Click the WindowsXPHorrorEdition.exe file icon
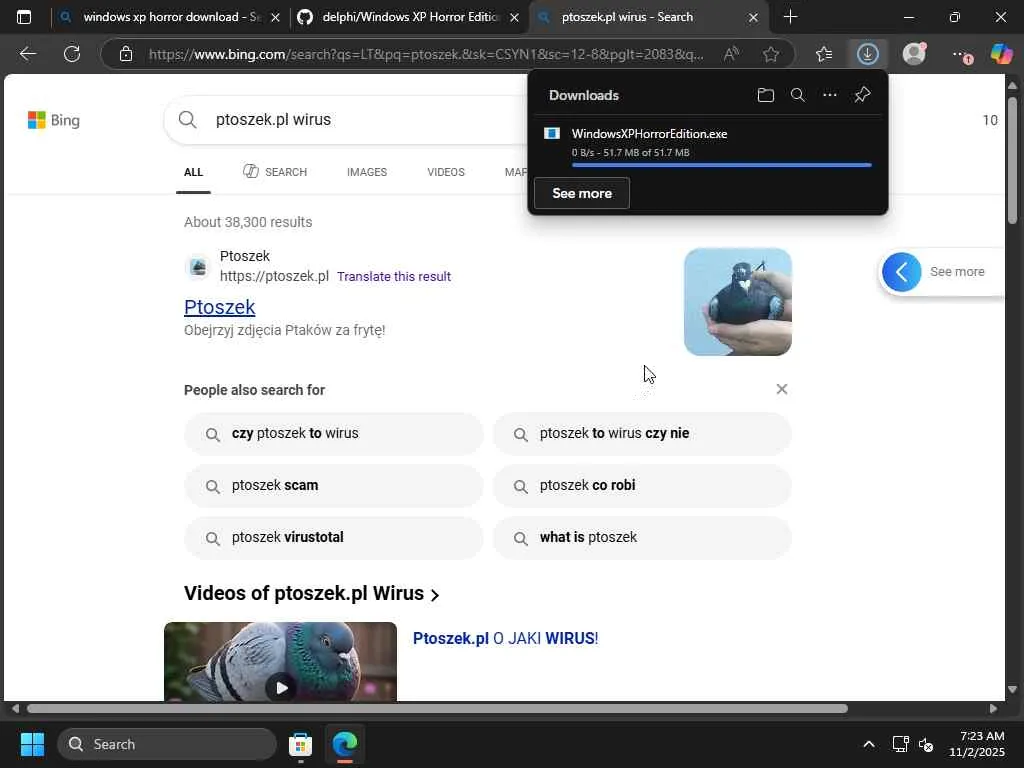Screen dimensions: 1024x768 (x=552, y=133)
